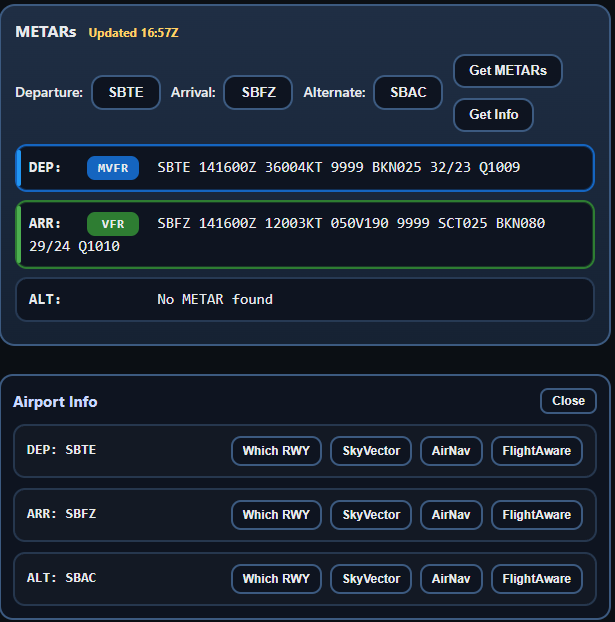The height and width of the screenshot is (622, 615).
Task: Select the Arrival airport field SBFZ
Action: tap(257, 93)
